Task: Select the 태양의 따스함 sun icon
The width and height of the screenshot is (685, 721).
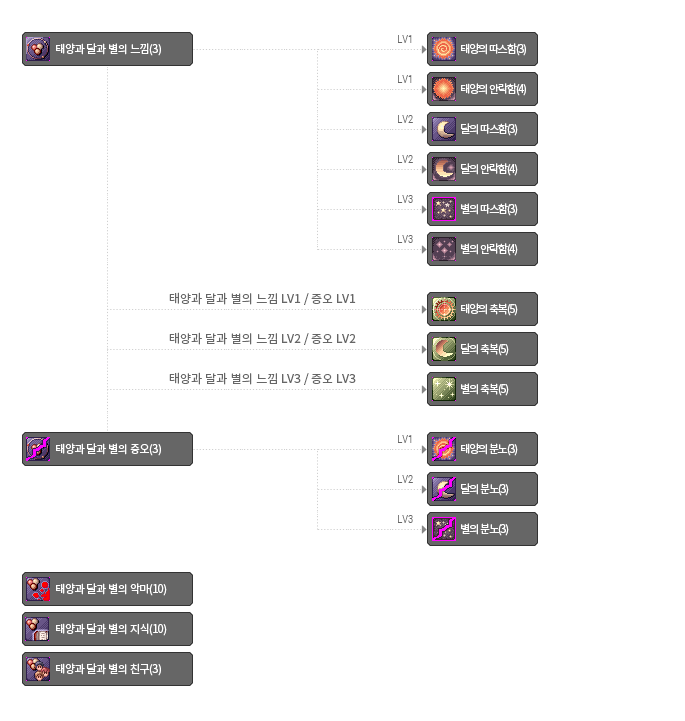Action: (443, 49)
